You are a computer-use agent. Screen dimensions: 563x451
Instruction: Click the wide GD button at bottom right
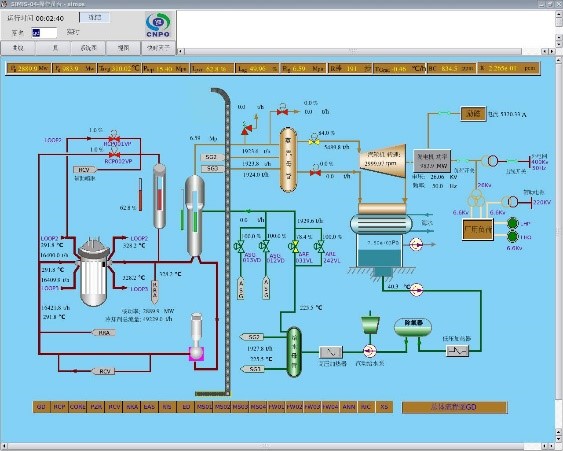pos(454,407)
